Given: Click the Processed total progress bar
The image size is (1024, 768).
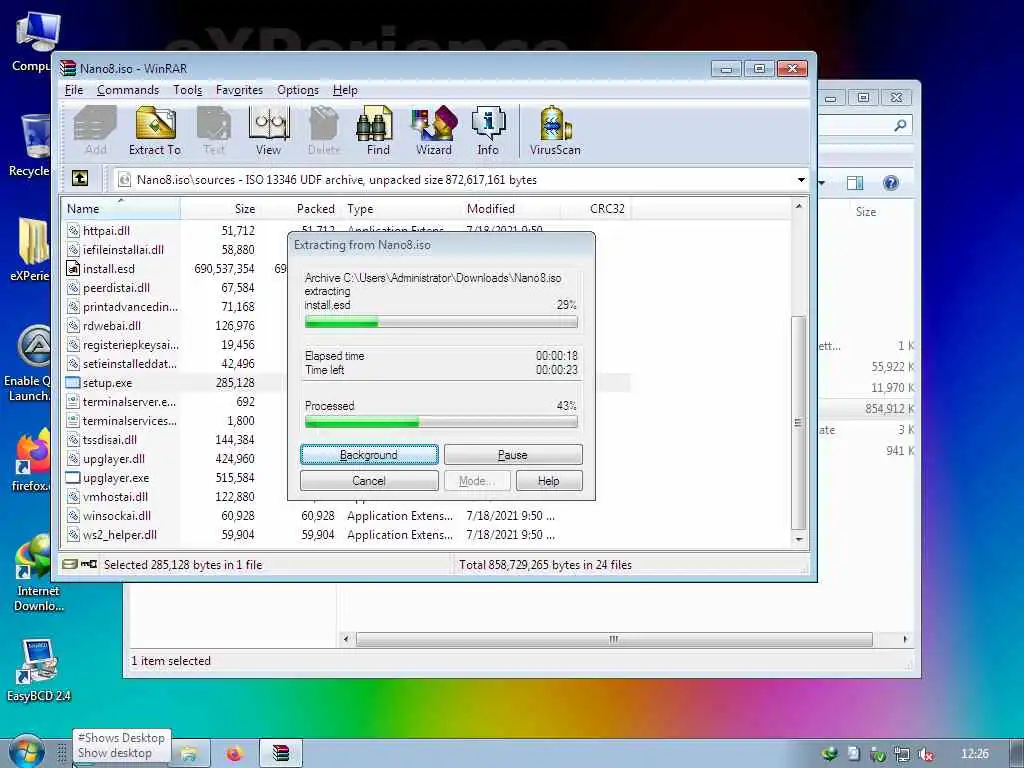Looking at the screenshot, I should (x=441, y=423).
